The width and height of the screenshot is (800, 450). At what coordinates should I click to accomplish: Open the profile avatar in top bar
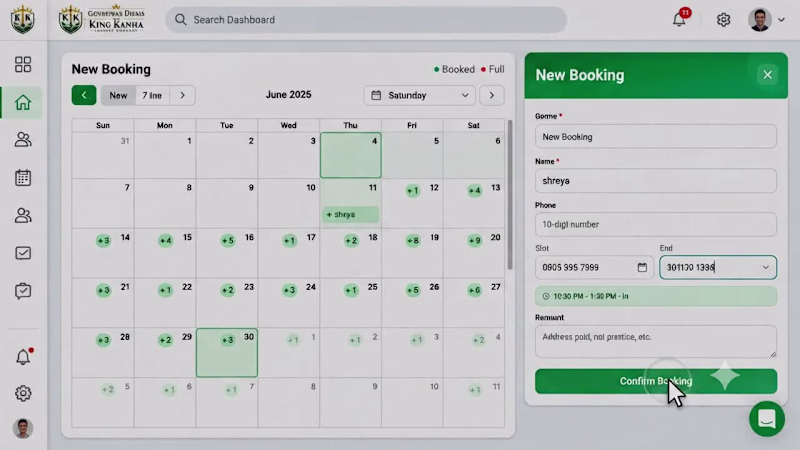[760, 20]
